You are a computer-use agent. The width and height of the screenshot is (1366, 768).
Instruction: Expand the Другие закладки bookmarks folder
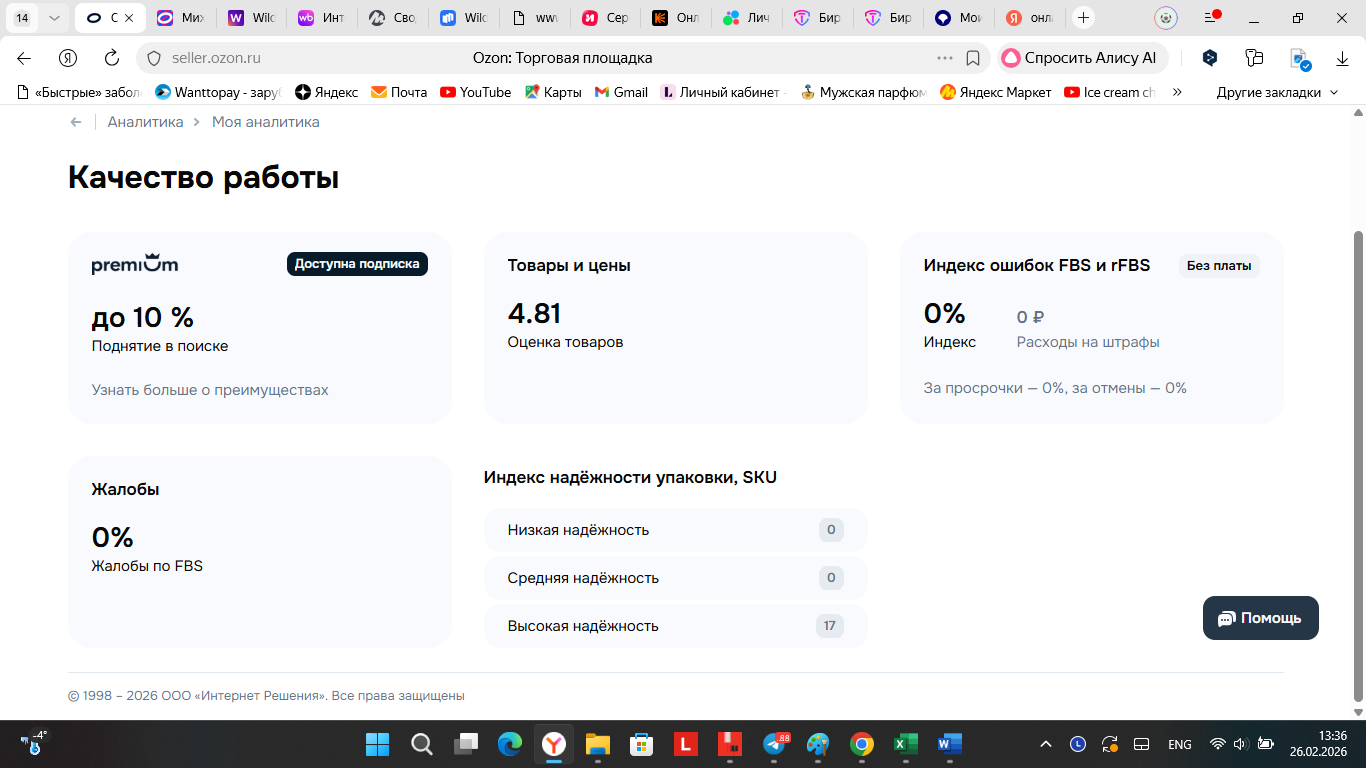pyautogui.click(x=1277, y=92)
